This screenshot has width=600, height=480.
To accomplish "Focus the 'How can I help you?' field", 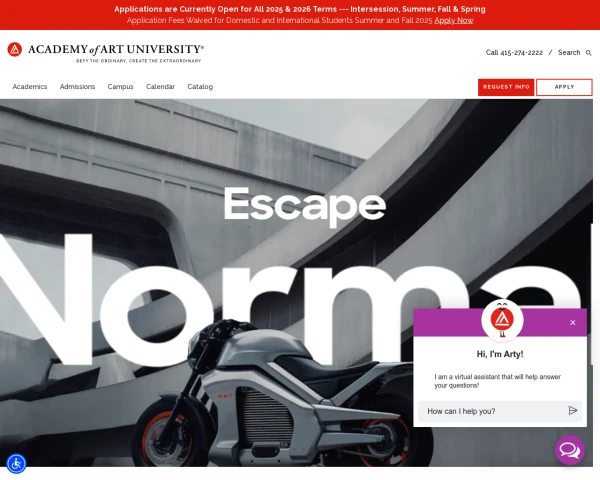I will [494, 411].
